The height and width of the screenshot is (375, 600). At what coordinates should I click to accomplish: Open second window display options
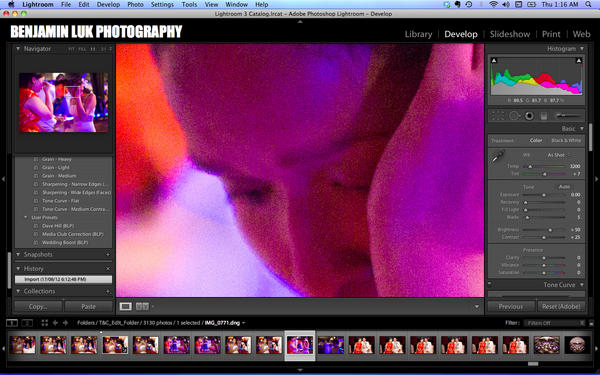27,323
